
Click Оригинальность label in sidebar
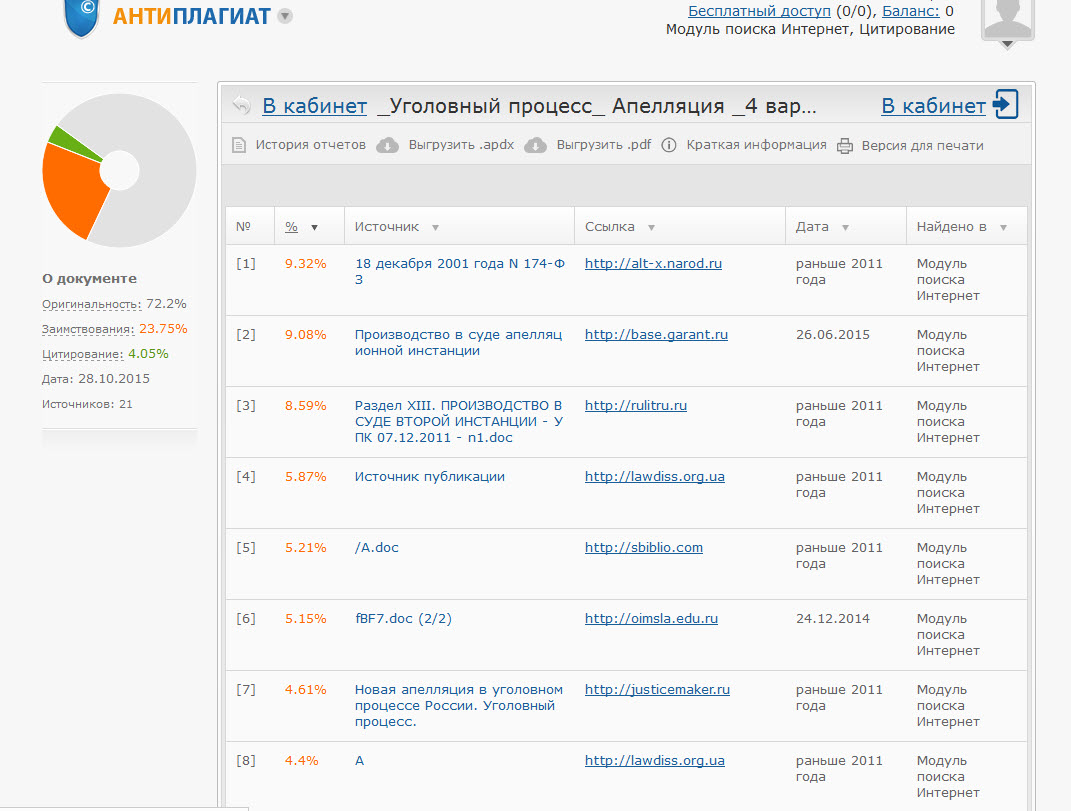pyautogui.click(x=92, y=304)
